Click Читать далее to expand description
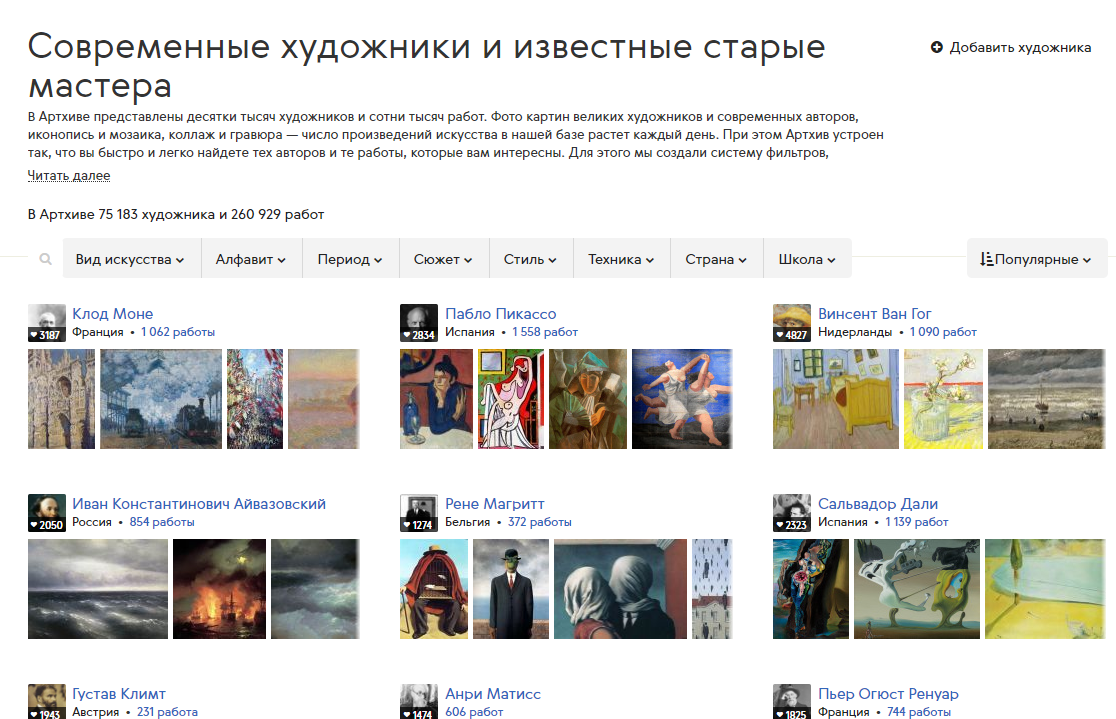The height and width of the screenshot is (719, 1116). coord(69,175)
